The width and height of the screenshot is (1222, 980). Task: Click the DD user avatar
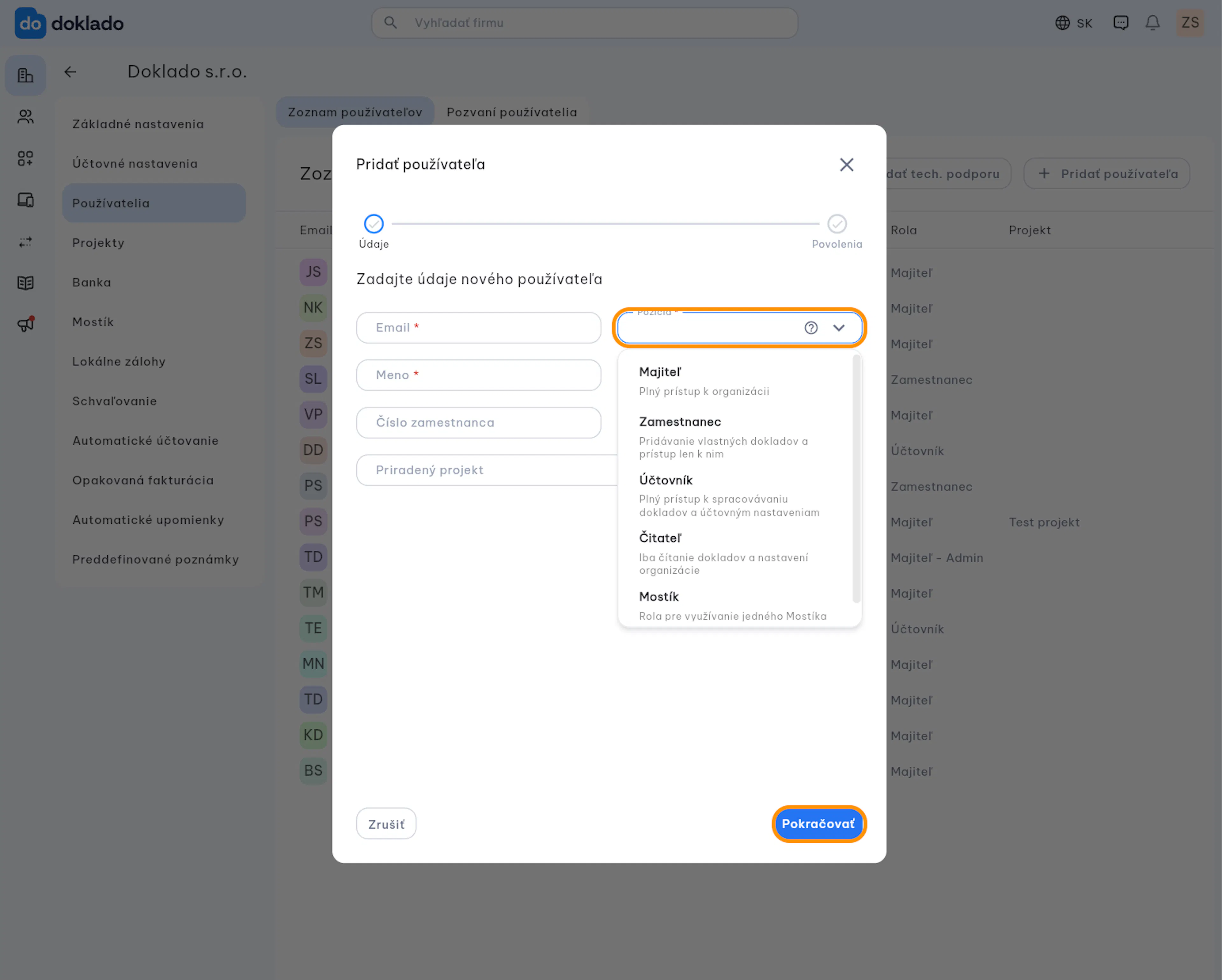pos(313,451)
